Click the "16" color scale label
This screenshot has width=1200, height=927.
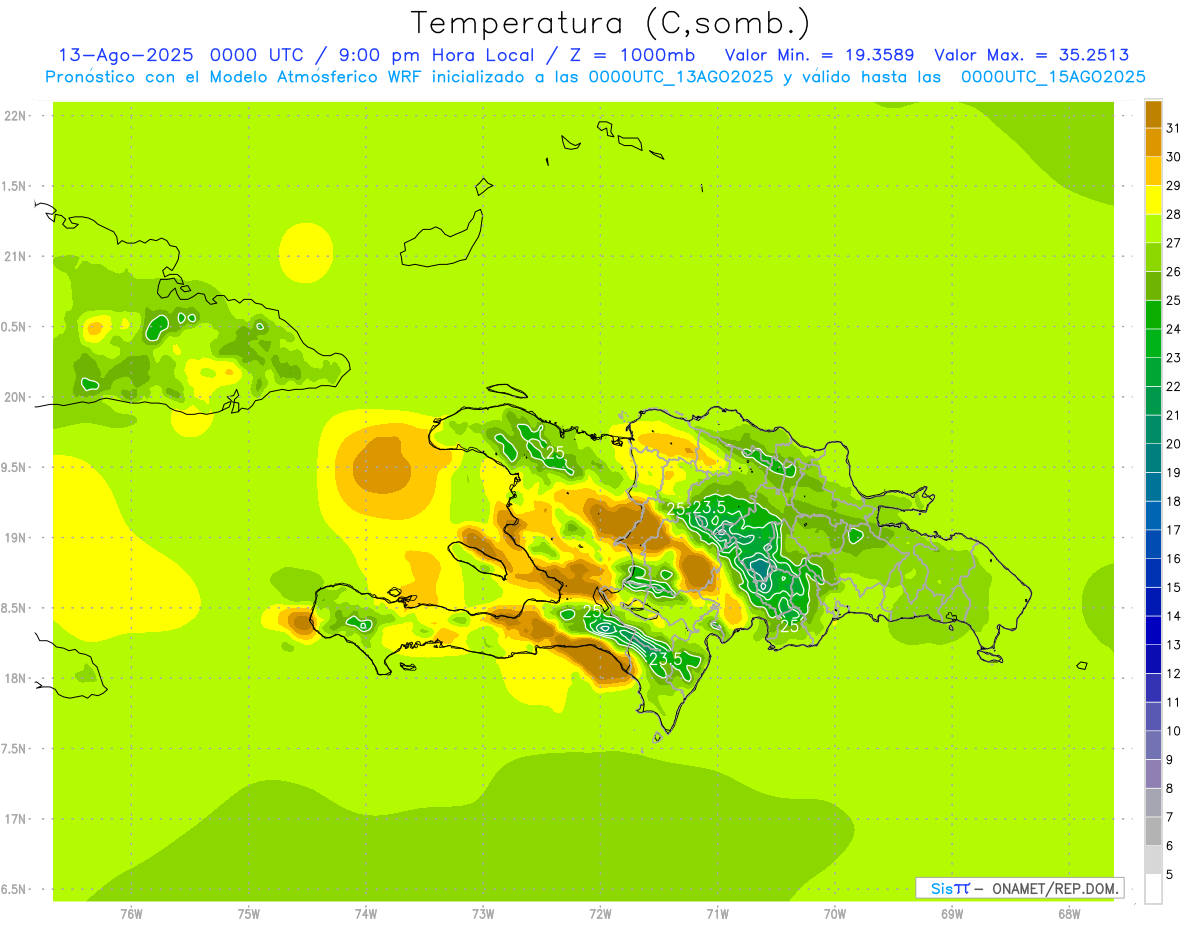1173,559
